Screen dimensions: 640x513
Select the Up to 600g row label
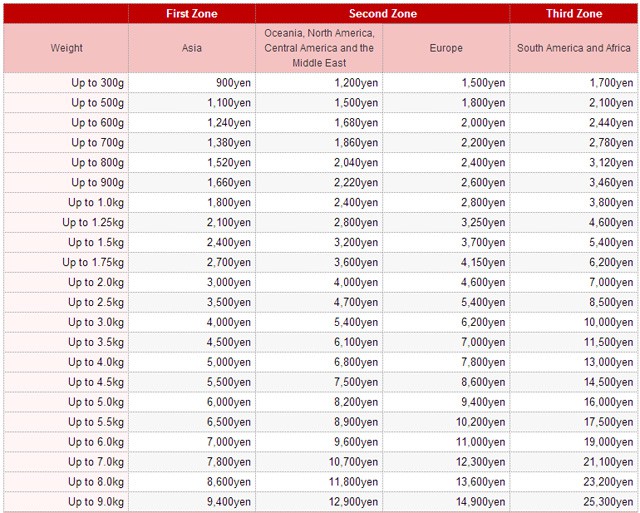pyautogui.click(x=98, y=123)
